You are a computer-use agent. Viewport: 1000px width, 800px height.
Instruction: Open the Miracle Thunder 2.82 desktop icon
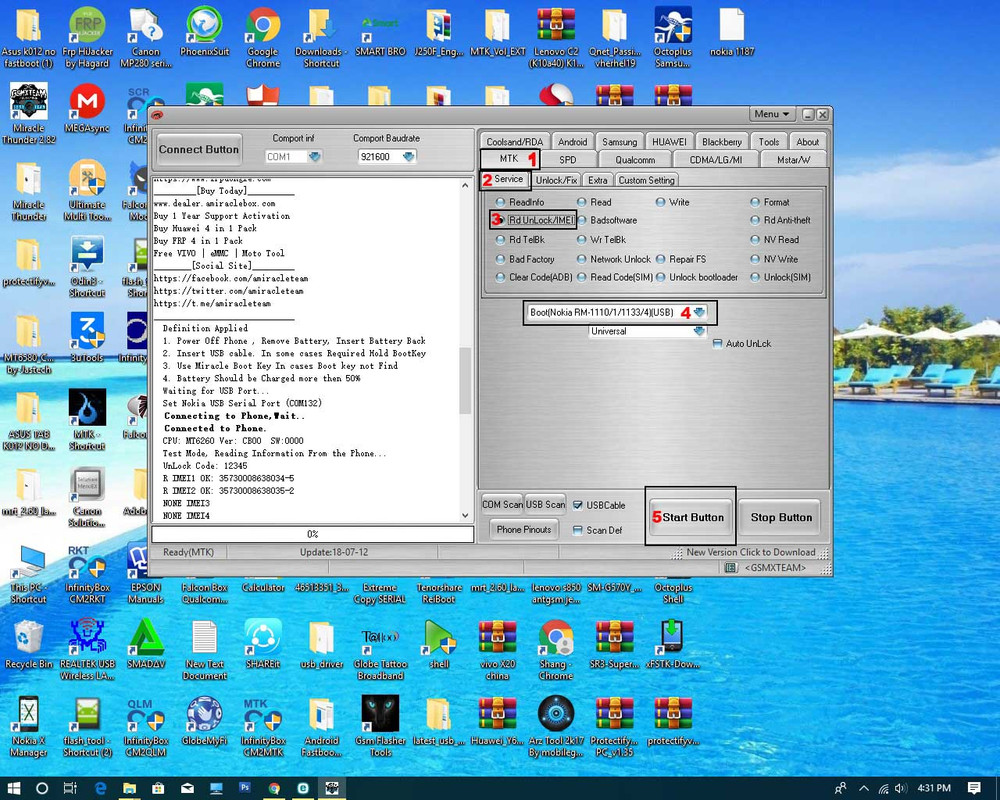(x=29, y=114)
